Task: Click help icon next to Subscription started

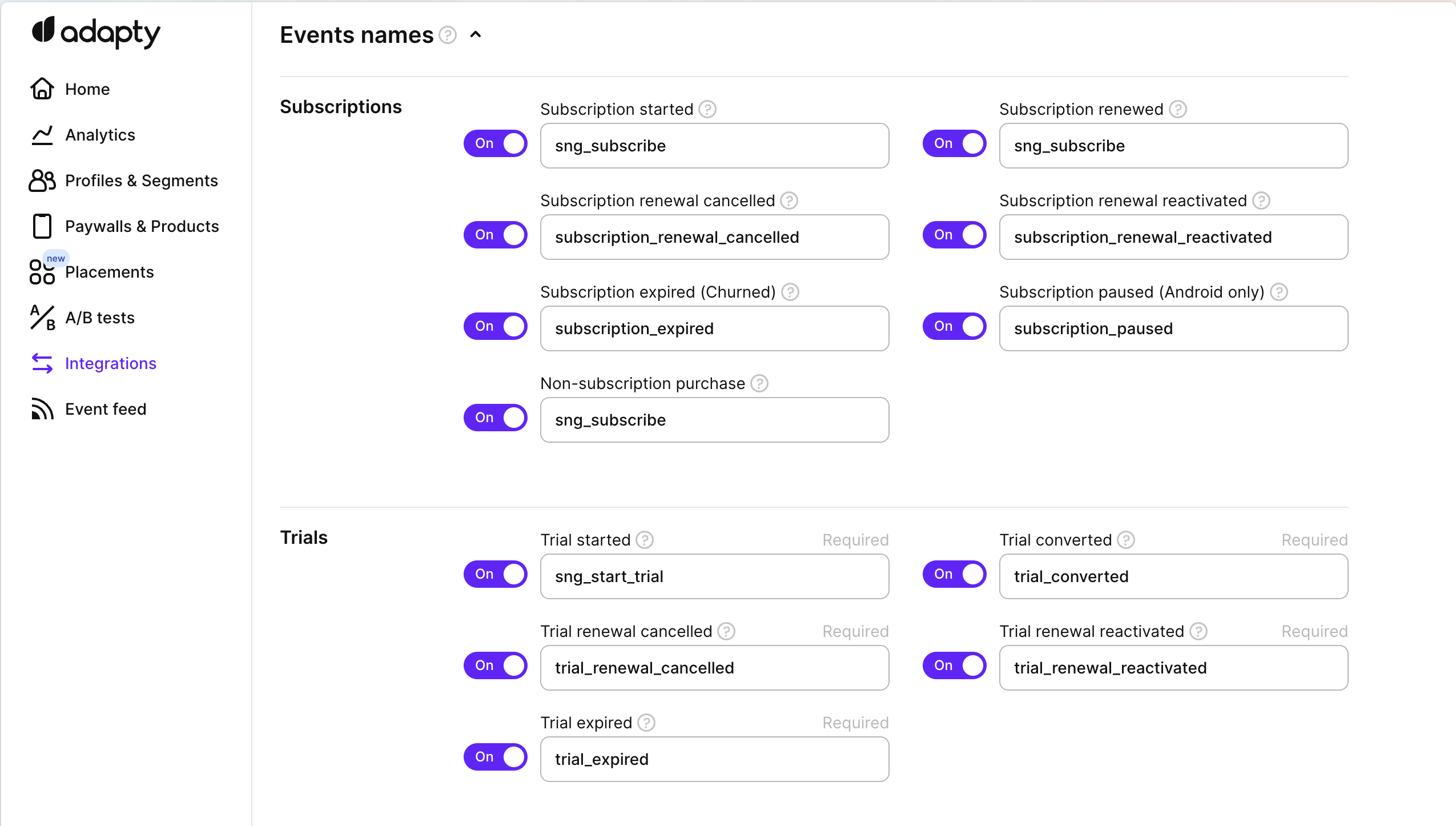Action: (707, 109)
